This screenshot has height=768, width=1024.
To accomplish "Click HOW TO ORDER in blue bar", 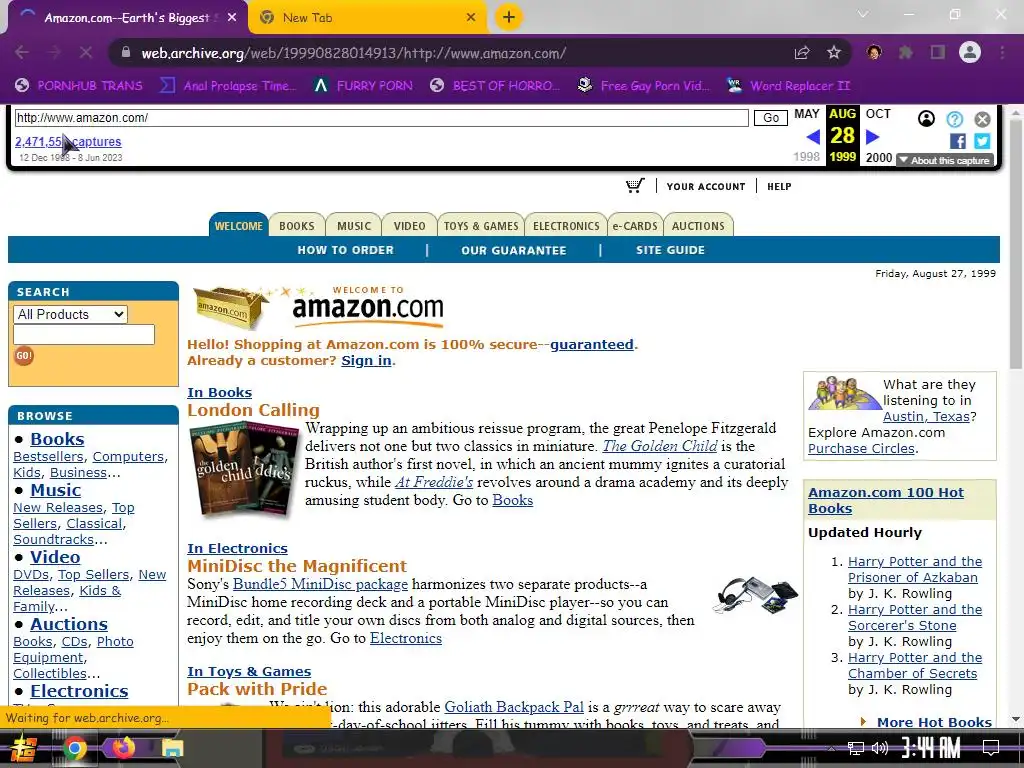I will 345,250.
